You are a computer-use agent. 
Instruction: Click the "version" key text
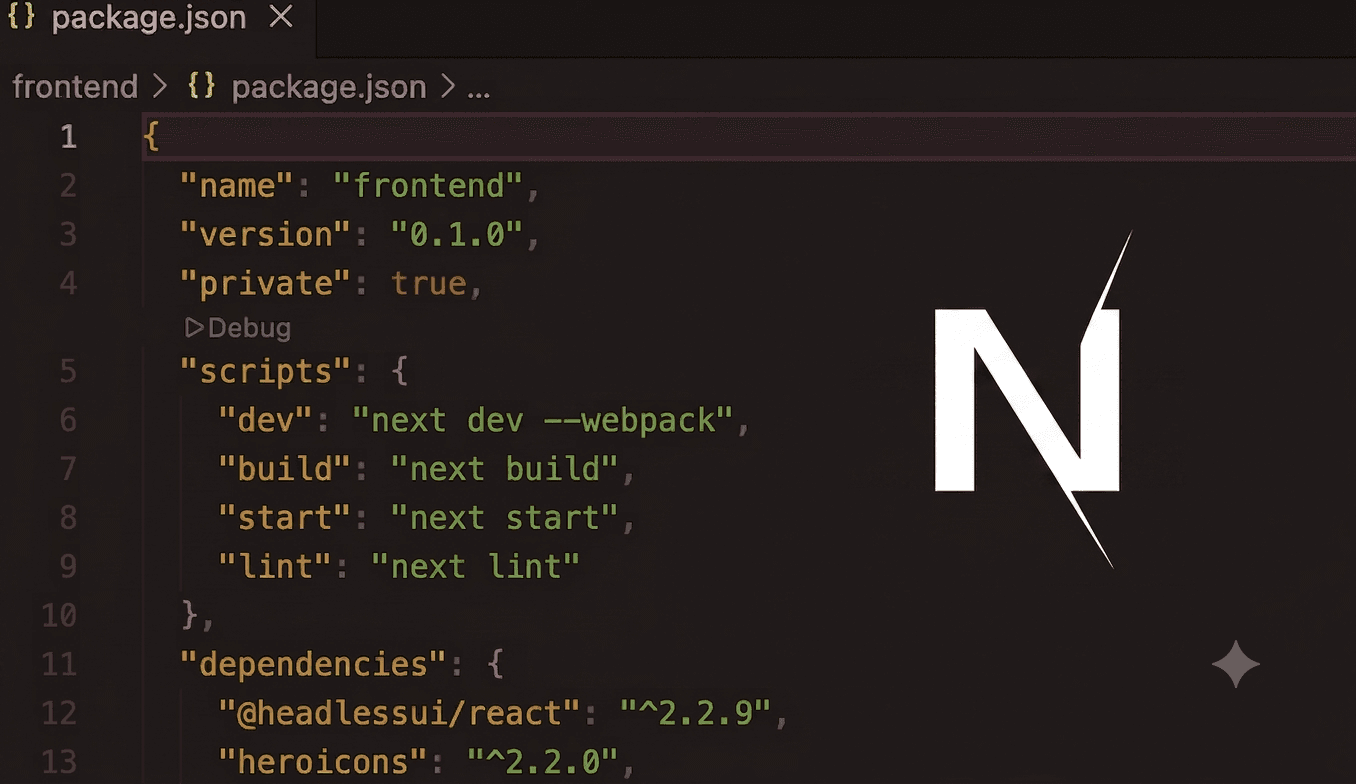tap(266, 234)
